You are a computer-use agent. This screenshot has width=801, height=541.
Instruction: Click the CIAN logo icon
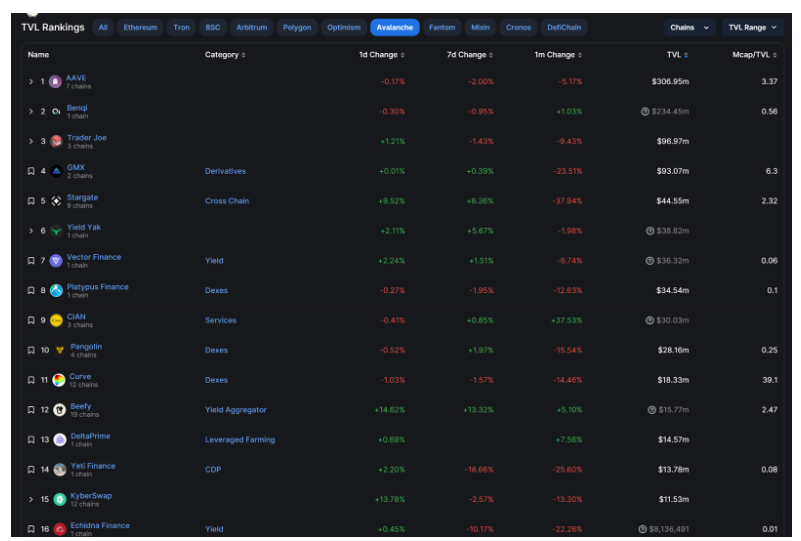(x=56, y=321)
